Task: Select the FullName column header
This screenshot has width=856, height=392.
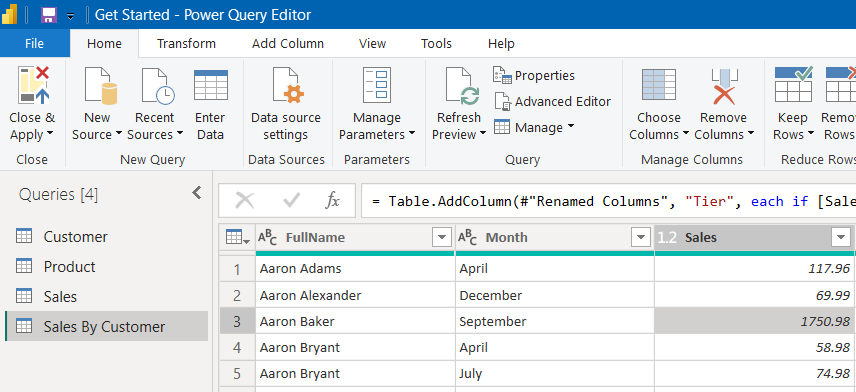Action: pyautogui.click(x=355, y=237)
